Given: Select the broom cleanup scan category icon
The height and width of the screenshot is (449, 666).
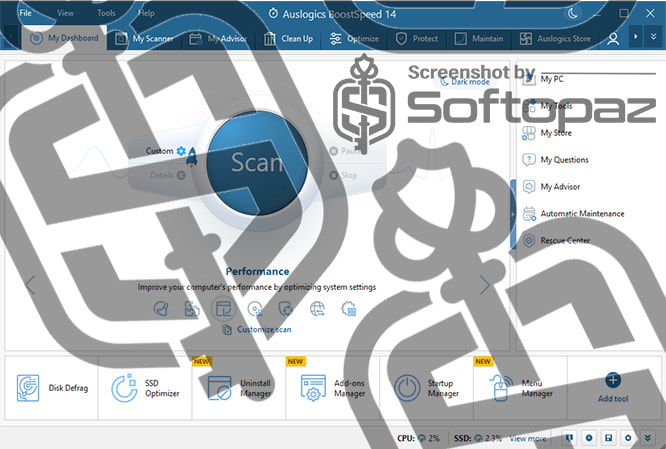Looking at the screenshot, I should 161,309.
